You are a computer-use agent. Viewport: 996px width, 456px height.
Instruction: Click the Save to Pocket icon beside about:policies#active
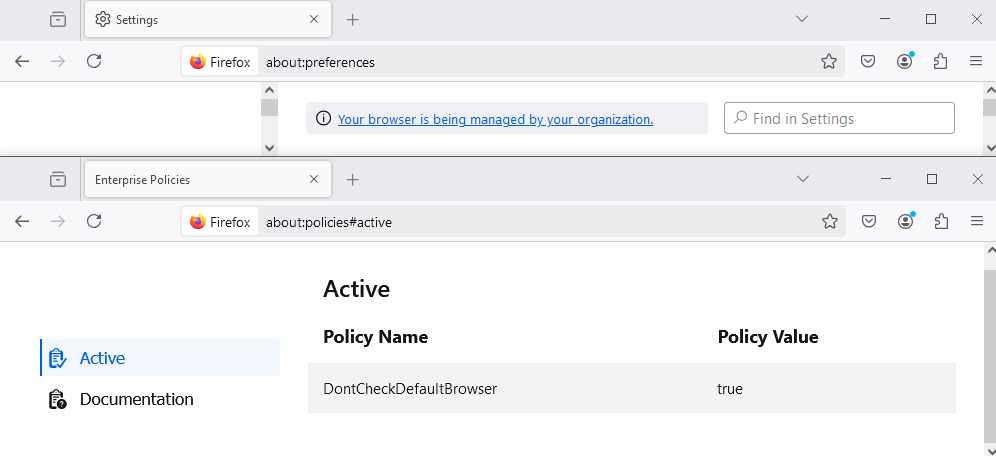869,222
